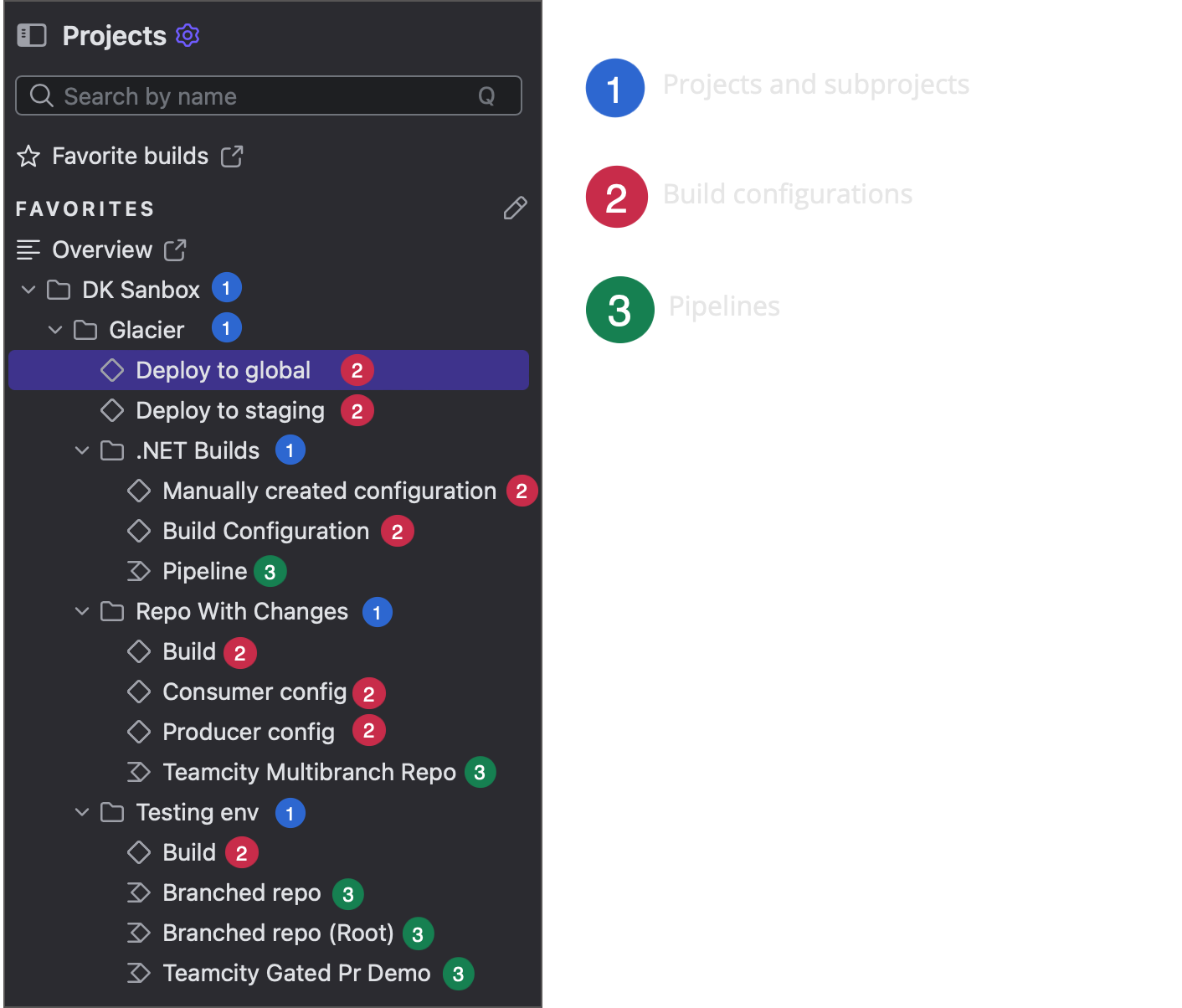Select Deploy to global build configuration
1182x1008 pixels.
pyautogui.click(x=223, y=370)
